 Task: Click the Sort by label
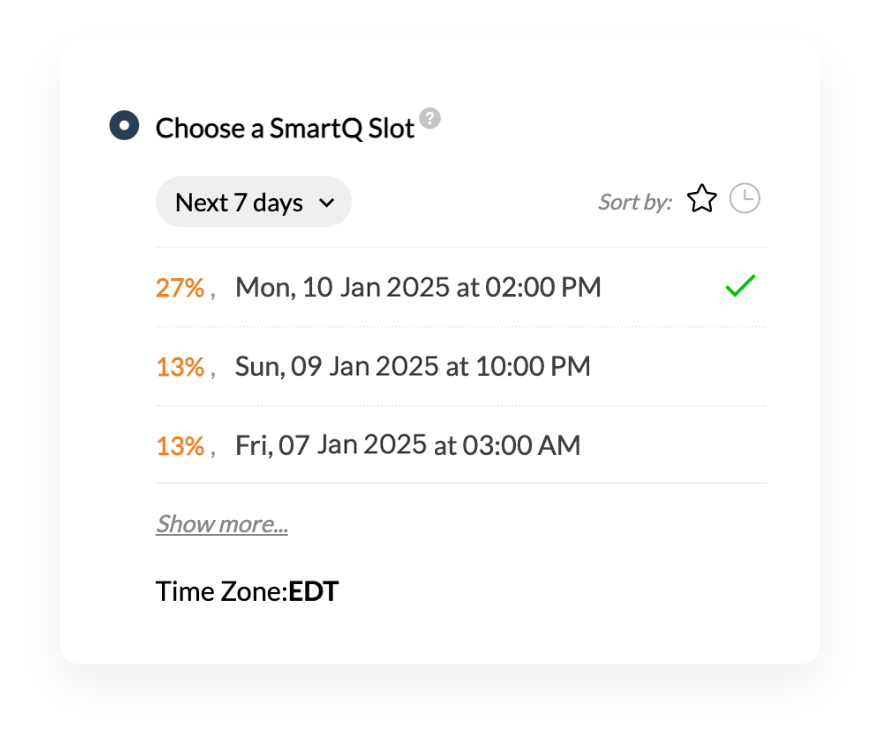(634, 201)
